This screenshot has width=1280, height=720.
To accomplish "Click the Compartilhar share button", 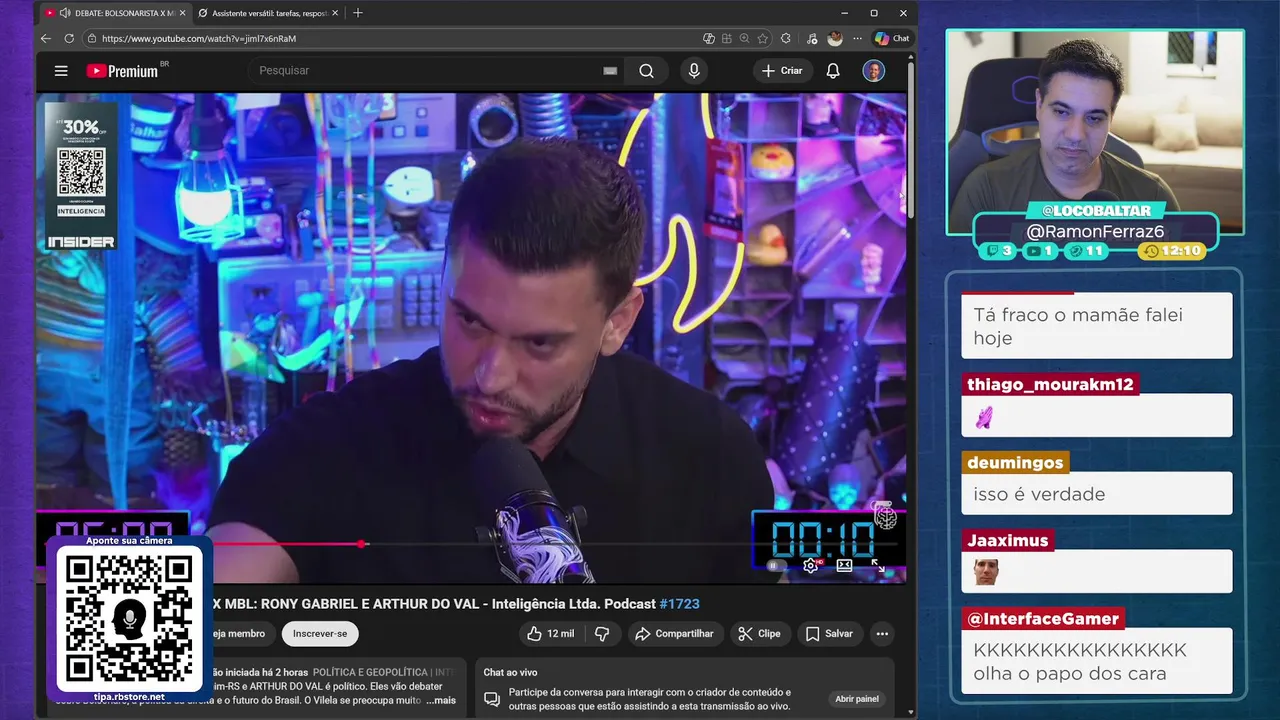I will (x=674, y=633).
